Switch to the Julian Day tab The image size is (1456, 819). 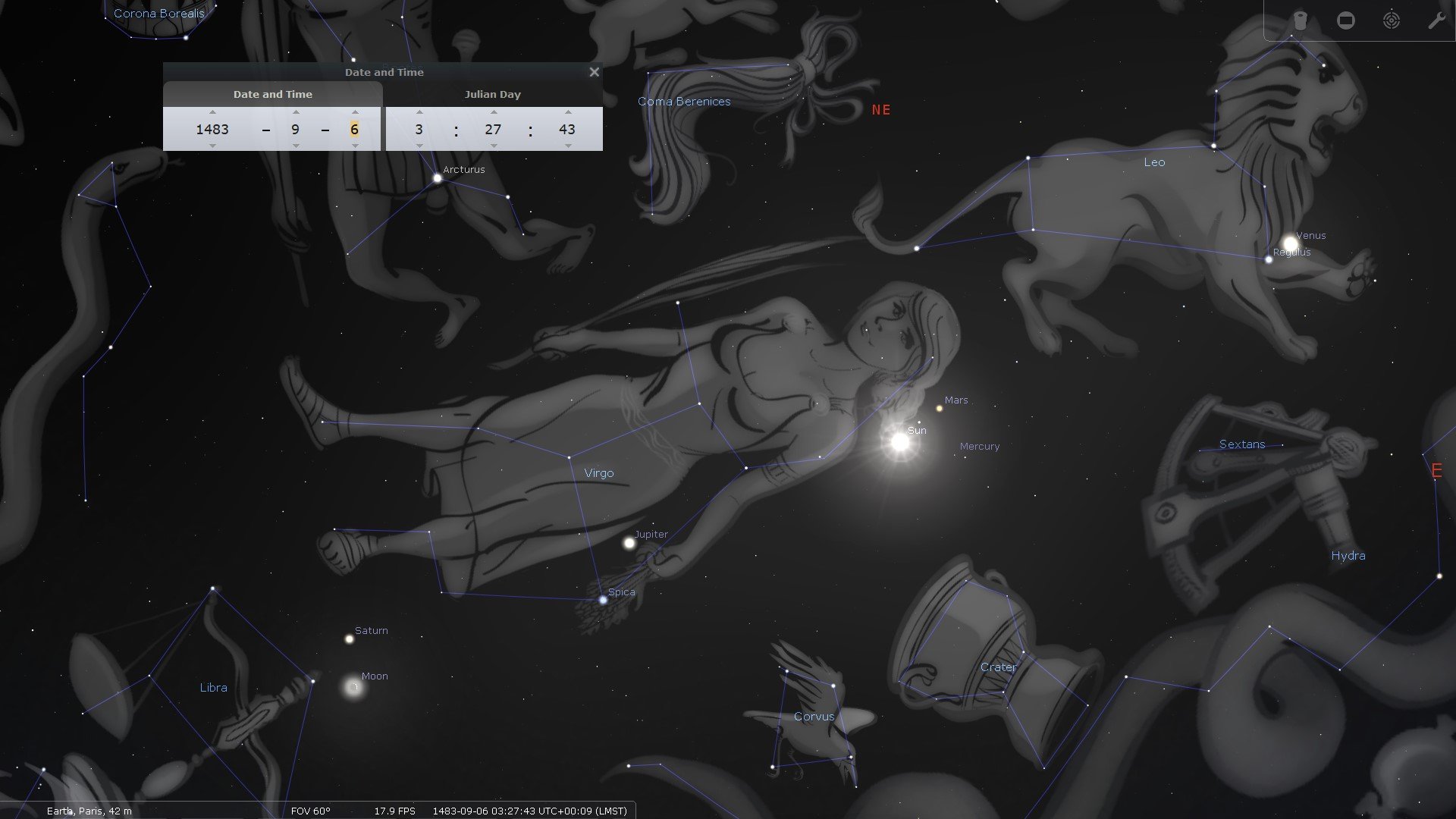(493, 94)
